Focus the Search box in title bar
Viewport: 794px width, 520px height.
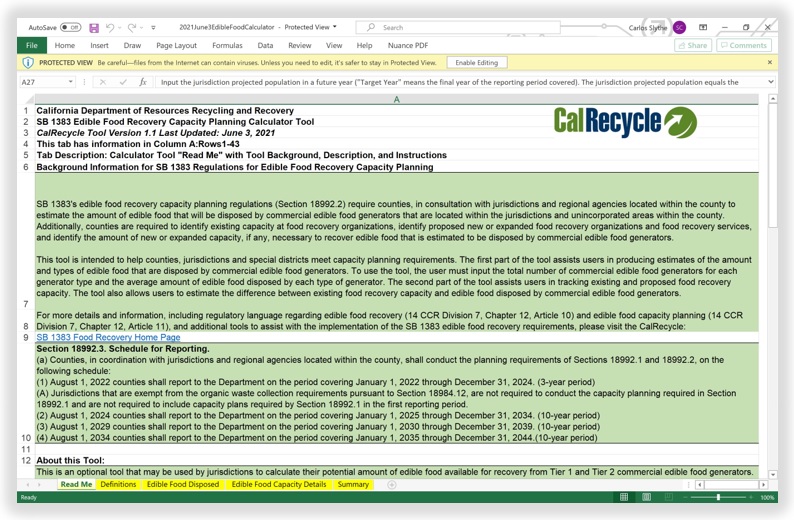458,27
